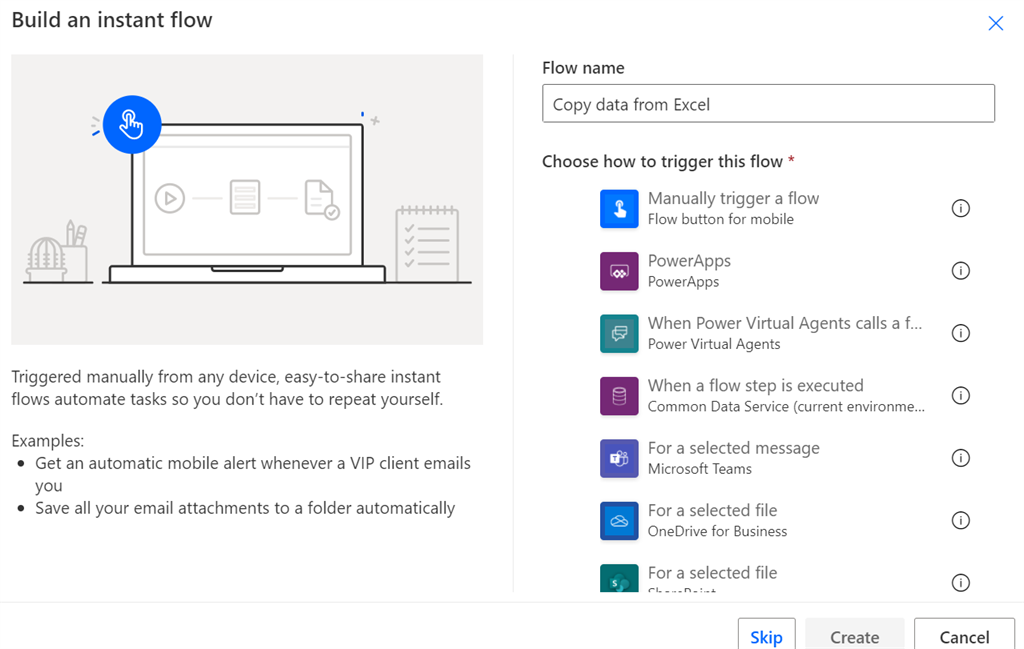The width and height of the screenshot is (1024, 649).
Task: Select the Manually trigger a flow icon
Action: [618, 207]
